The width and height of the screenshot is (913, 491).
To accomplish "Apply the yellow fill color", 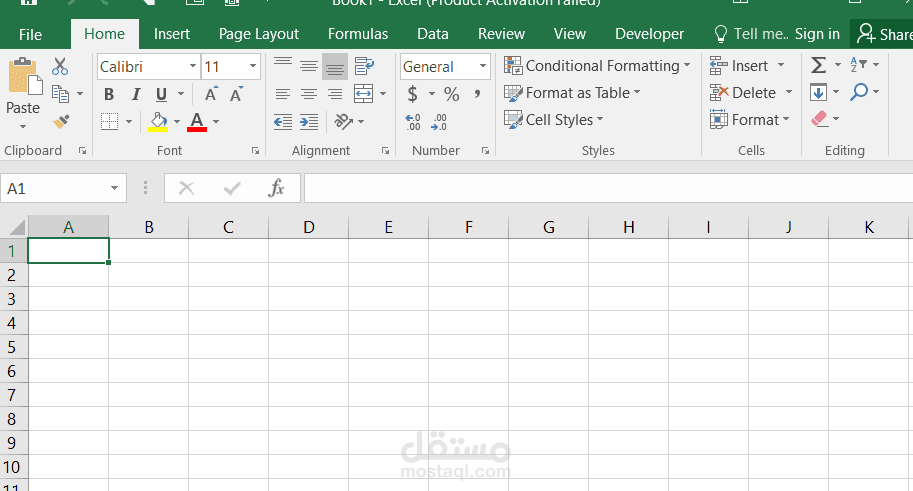I will pyautogui.click(x=158, y=122).
